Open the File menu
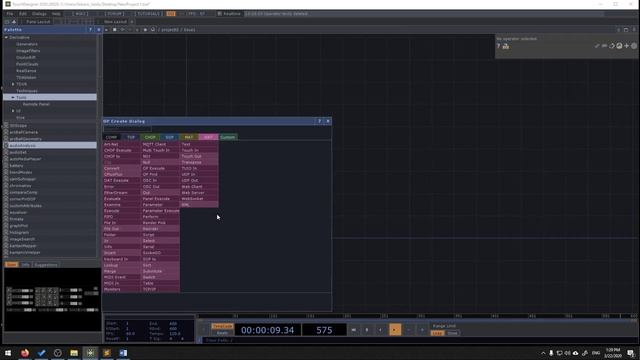The image size is (640, 360). point(9,14)
